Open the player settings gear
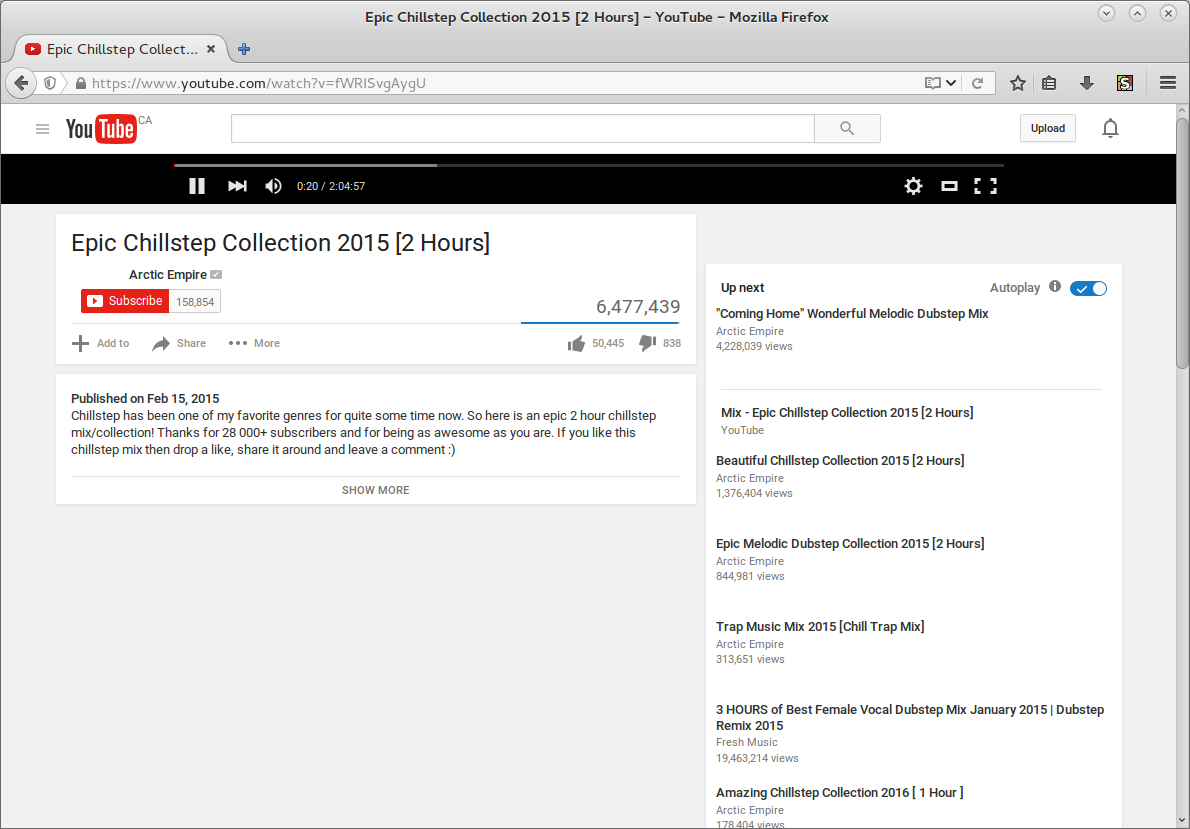This screenshot has width=1190, height=829. click(x=912, y=185)
